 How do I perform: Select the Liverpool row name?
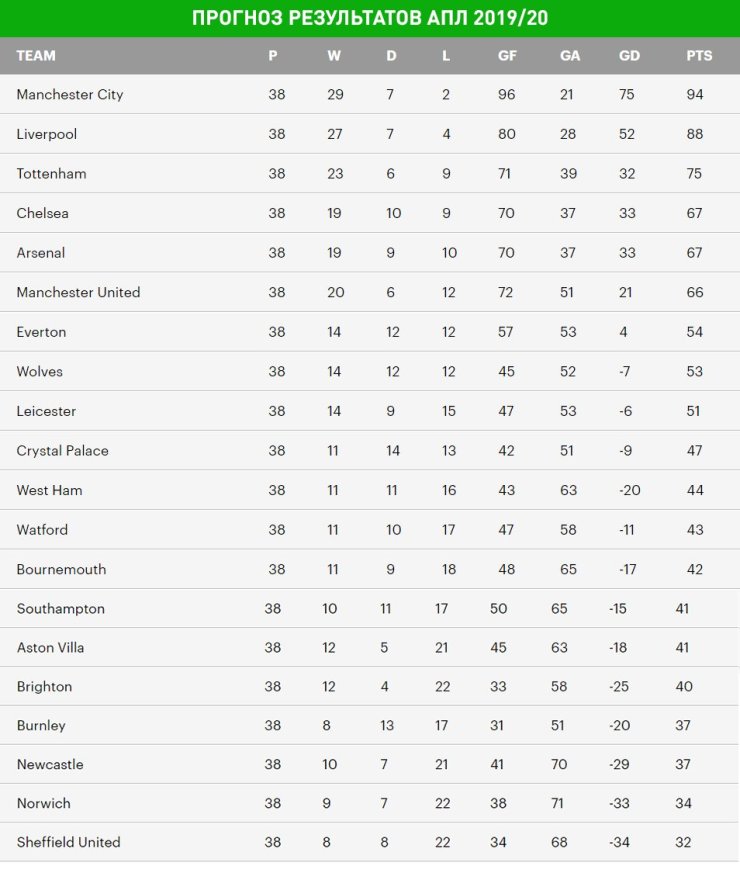47,134
